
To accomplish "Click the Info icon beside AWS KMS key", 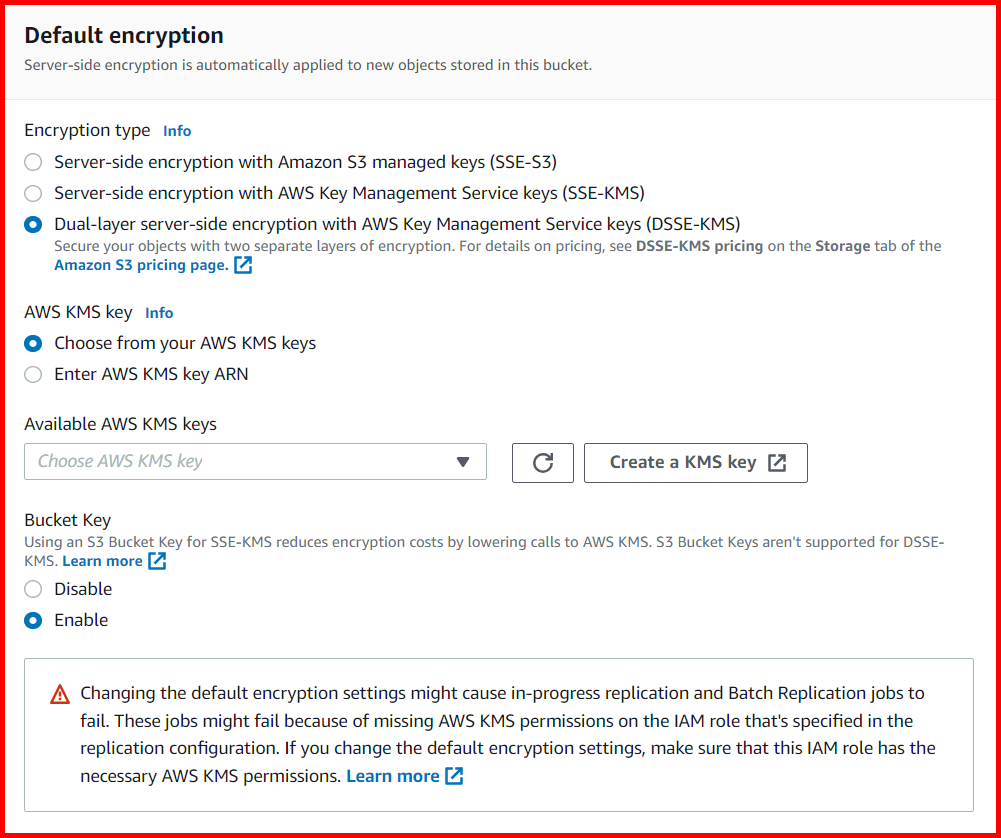I will point(159,312).
